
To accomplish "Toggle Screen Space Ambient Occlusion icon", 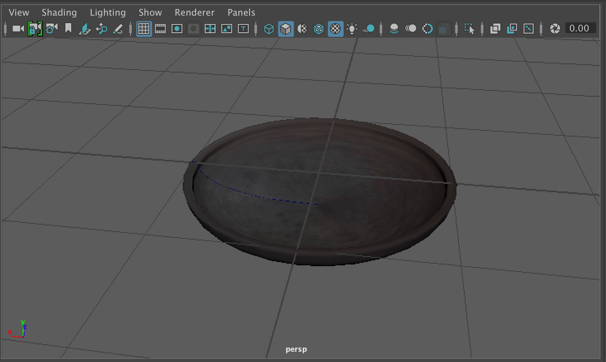I will click(394, 29).
